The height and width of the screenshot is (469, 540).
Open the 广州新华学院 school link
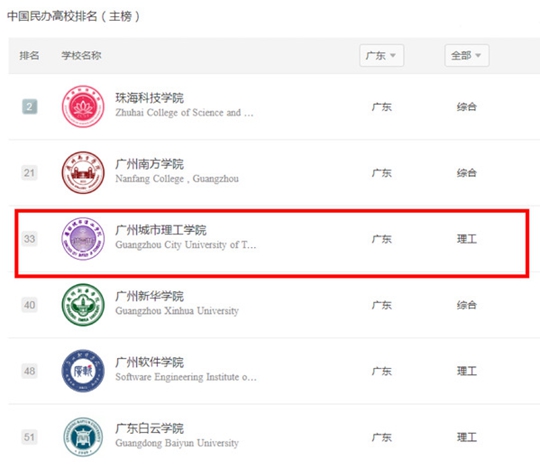(149, 296)
